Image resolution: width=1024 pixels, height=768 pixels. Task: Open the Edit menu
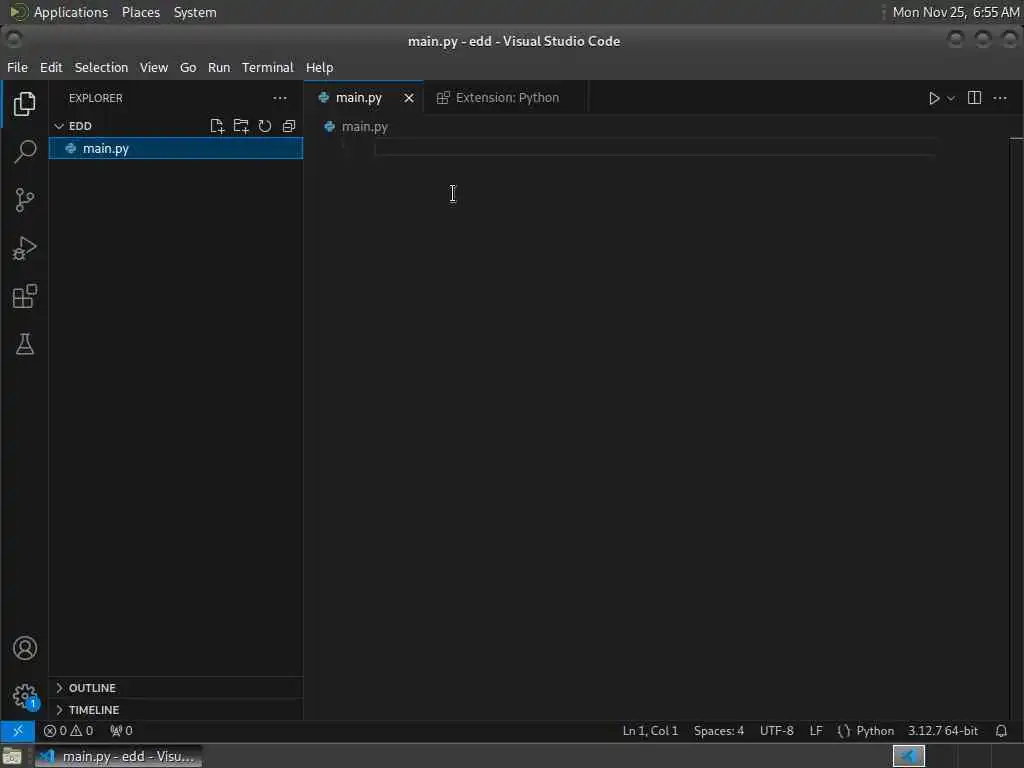click(x=51, y=67)
